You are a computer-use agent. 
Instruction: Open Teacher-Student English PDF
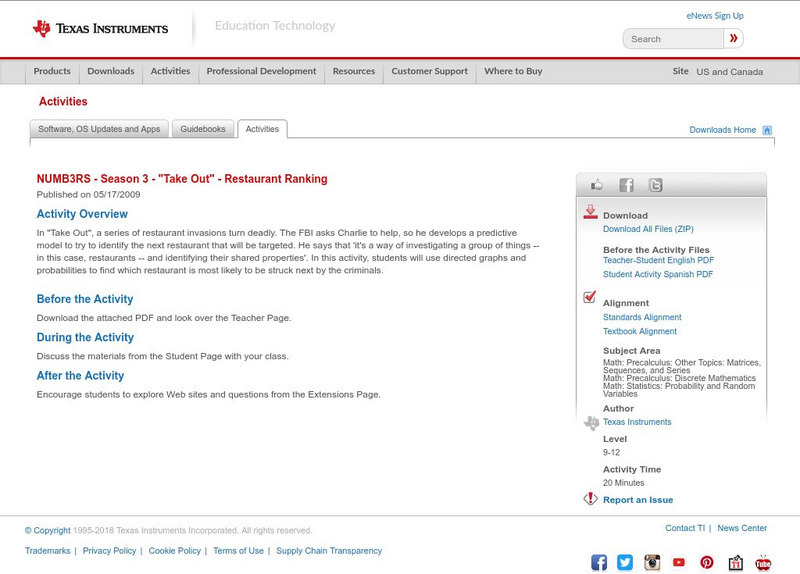click(x=658, y=260)
